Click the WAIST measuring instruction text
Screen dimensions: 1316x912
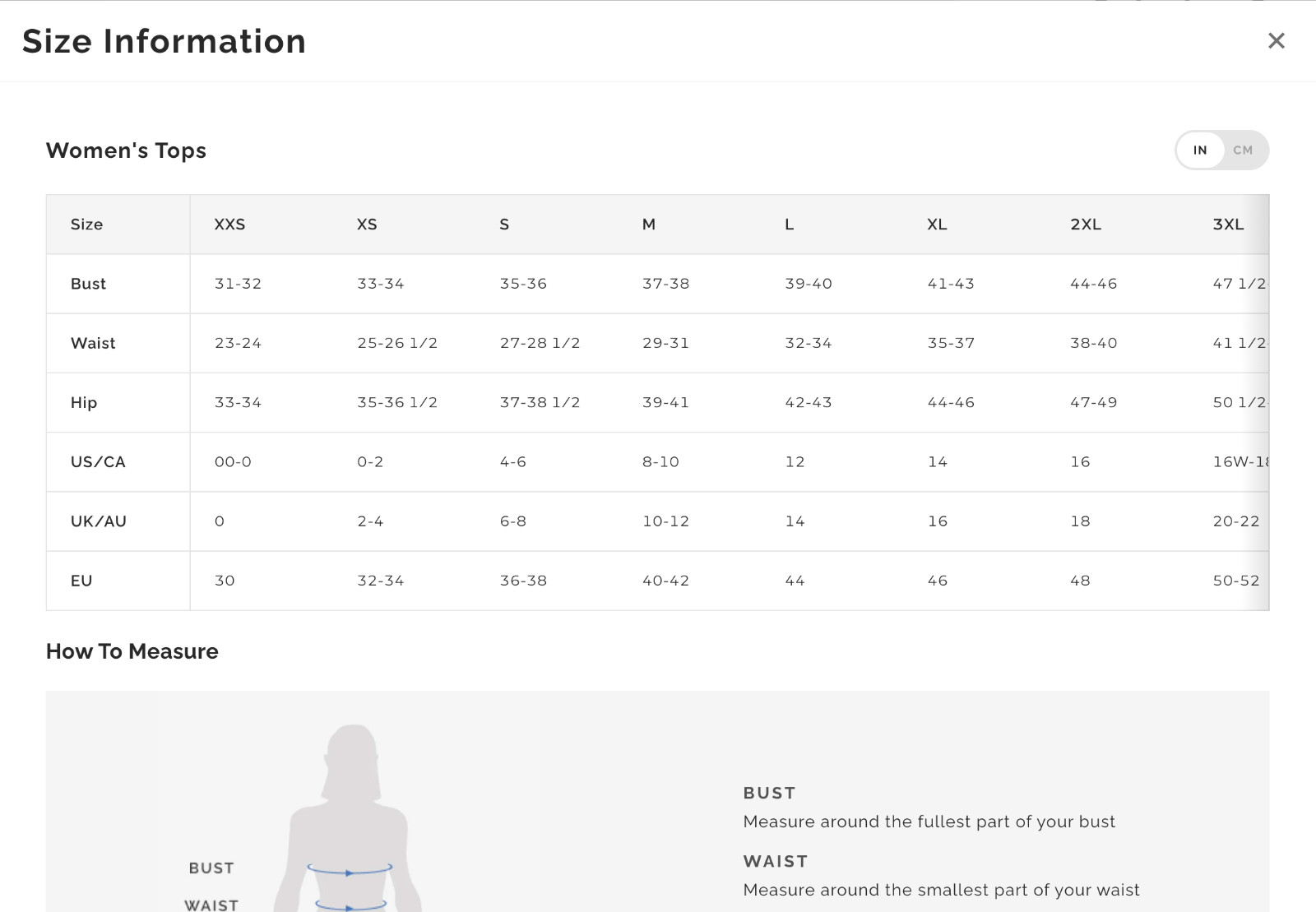[x=941, y=890]
